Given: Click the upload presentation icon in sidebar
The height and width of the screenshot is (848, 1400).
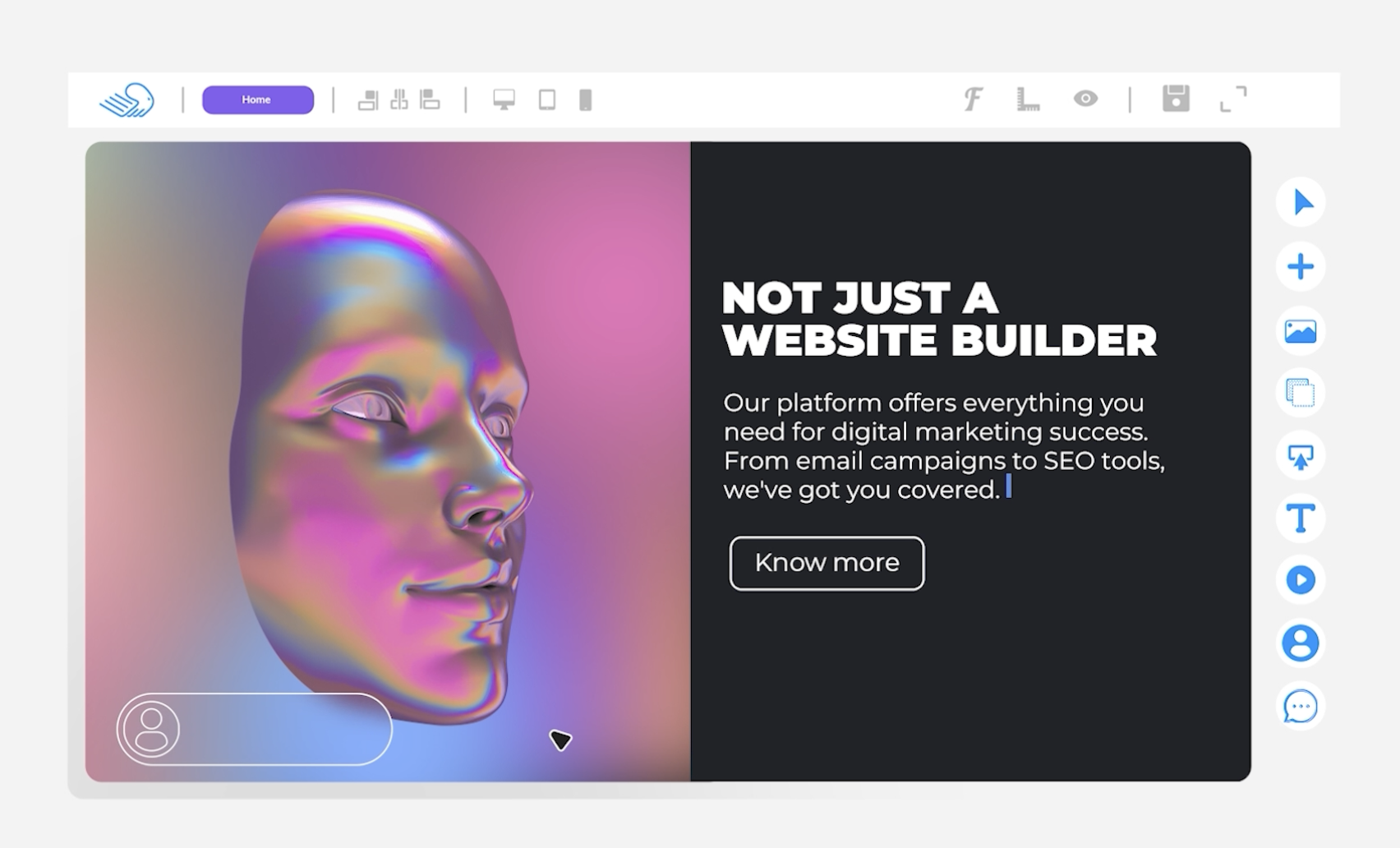Looking at the screenshot, I should click(1301, 455).
